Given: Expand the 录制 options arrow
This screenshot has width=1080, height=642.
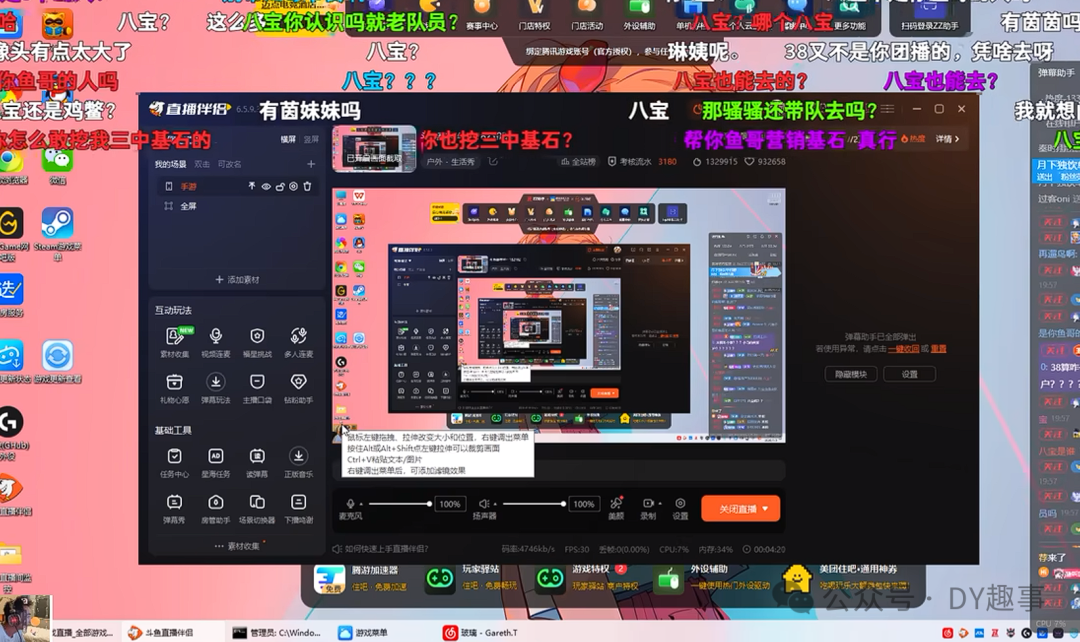Looking at the screenshot, I should [x=660, y=504].
